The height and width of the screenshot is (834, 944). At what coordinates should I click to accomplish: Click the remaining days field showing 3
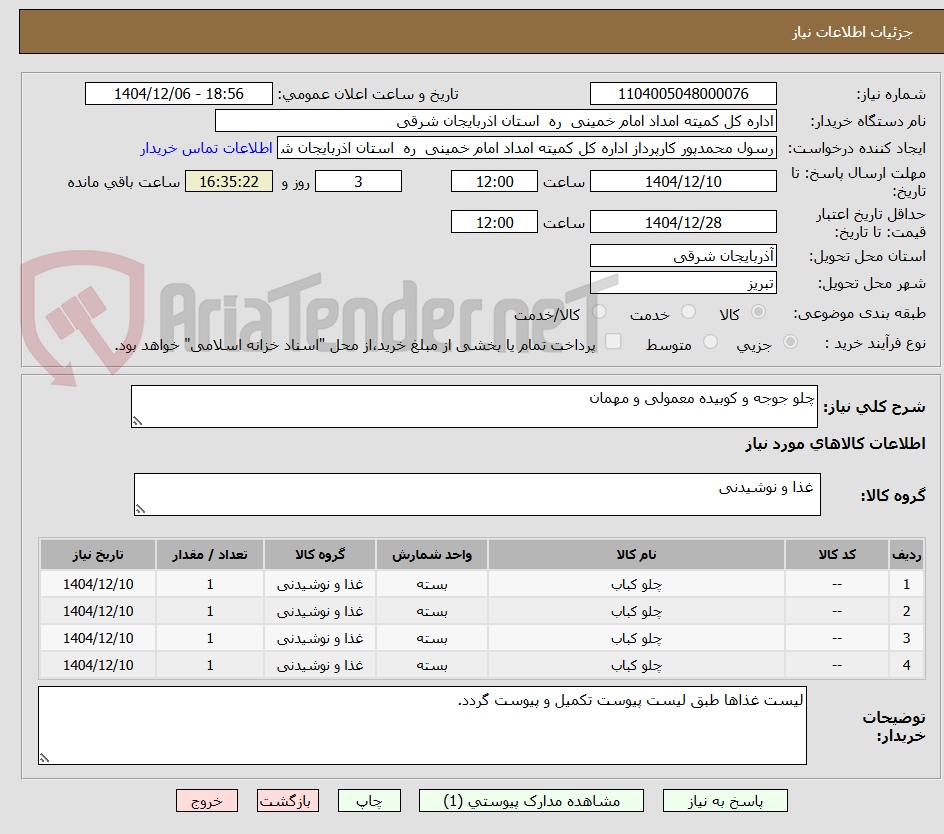click(x=358, y=181)
